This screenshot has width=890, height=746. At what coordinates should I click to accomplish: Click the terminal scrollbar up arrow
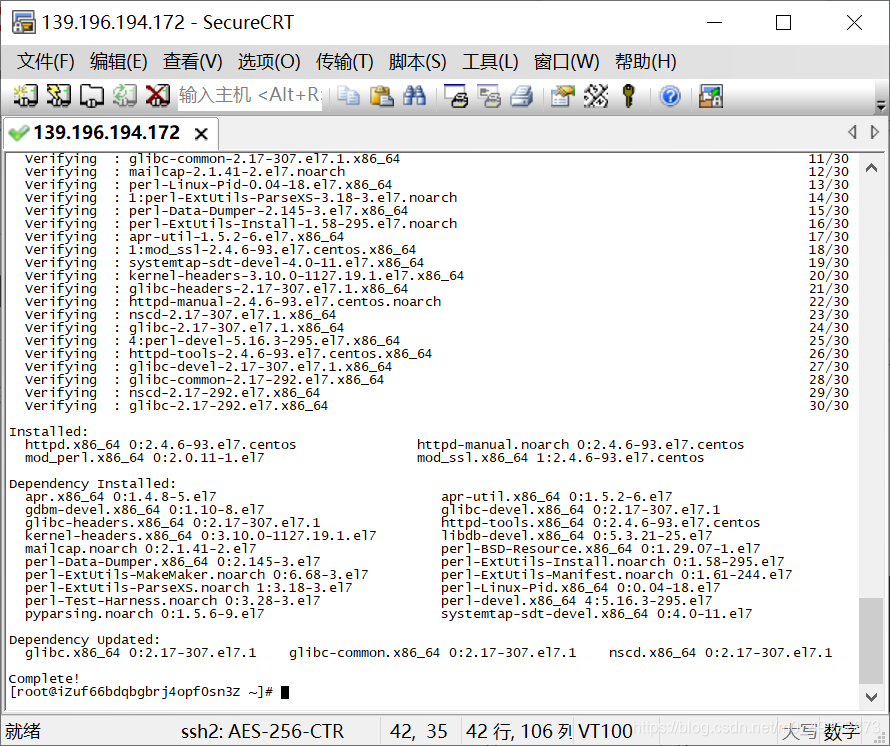point(871,167)
